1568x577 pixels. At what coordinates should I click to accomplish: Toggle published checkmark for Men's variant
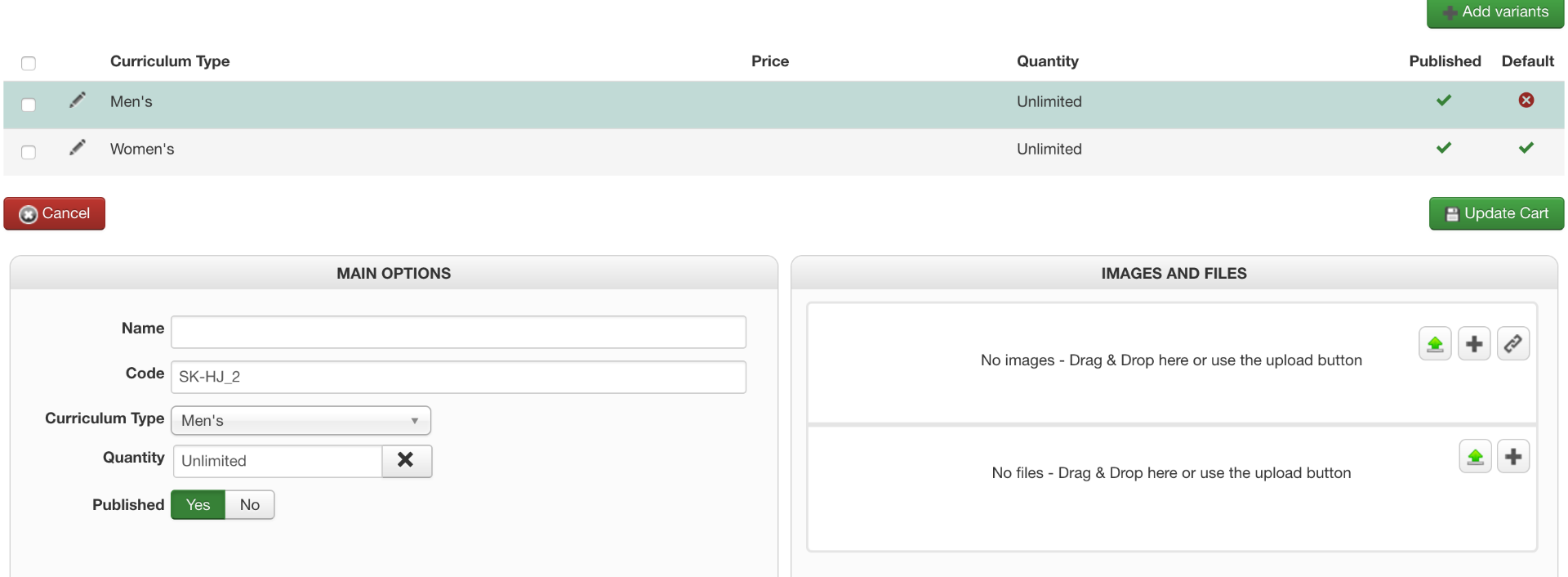1444,101
